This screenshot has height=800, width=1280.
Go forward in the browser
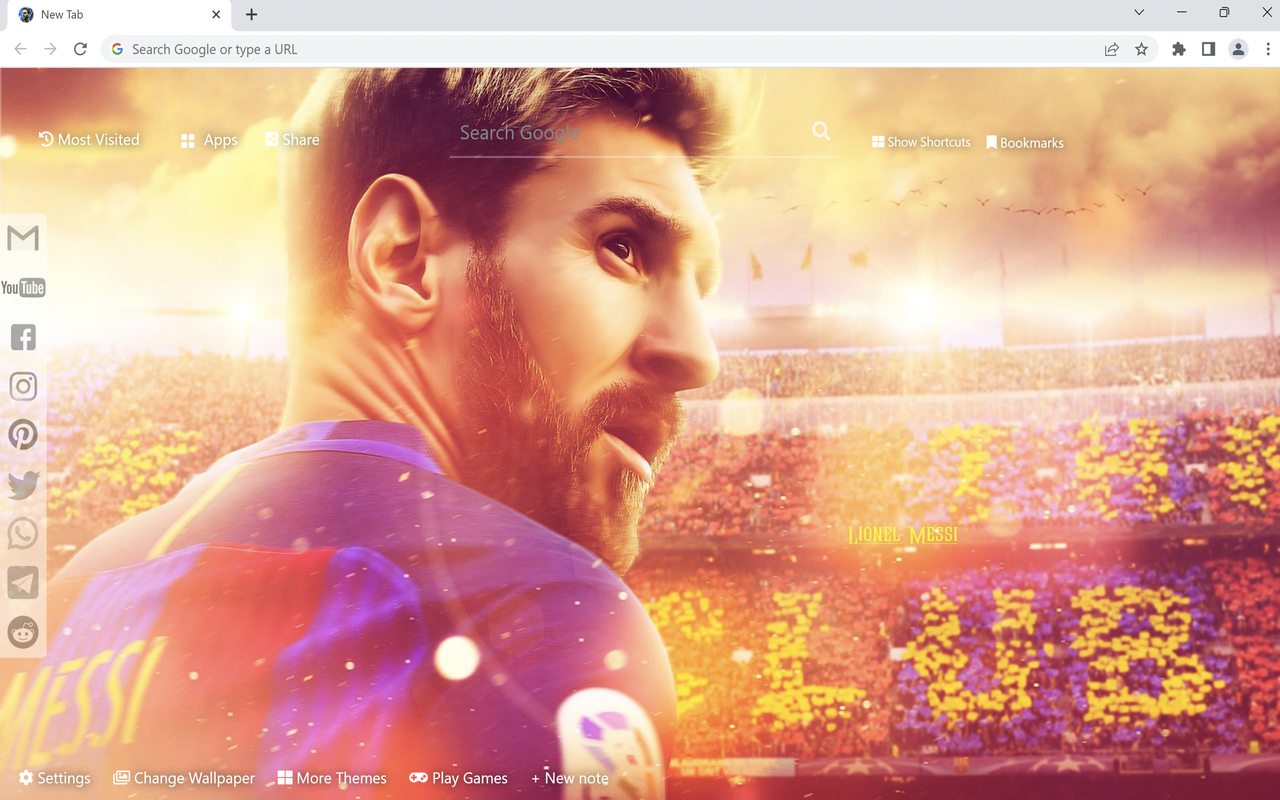(50, 49)
